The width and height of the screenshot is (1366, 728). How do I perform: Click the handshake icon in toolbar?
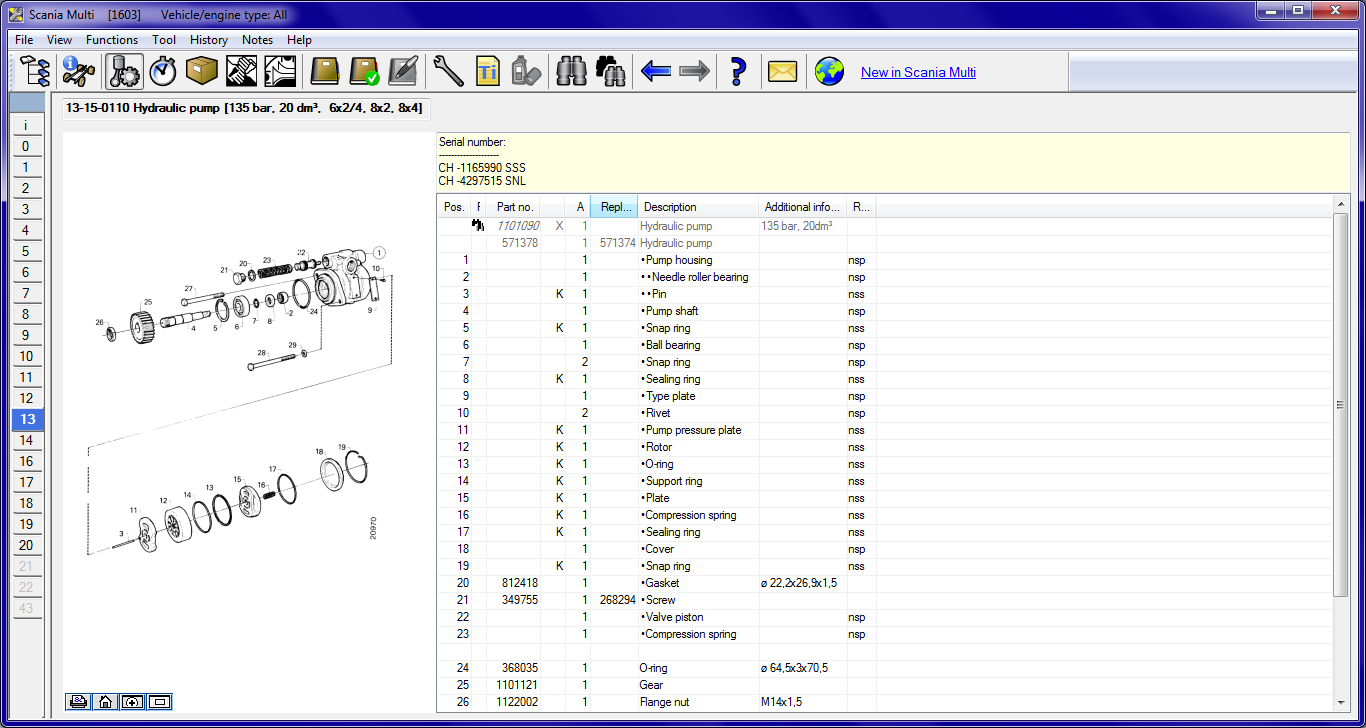tap(241, 72)
